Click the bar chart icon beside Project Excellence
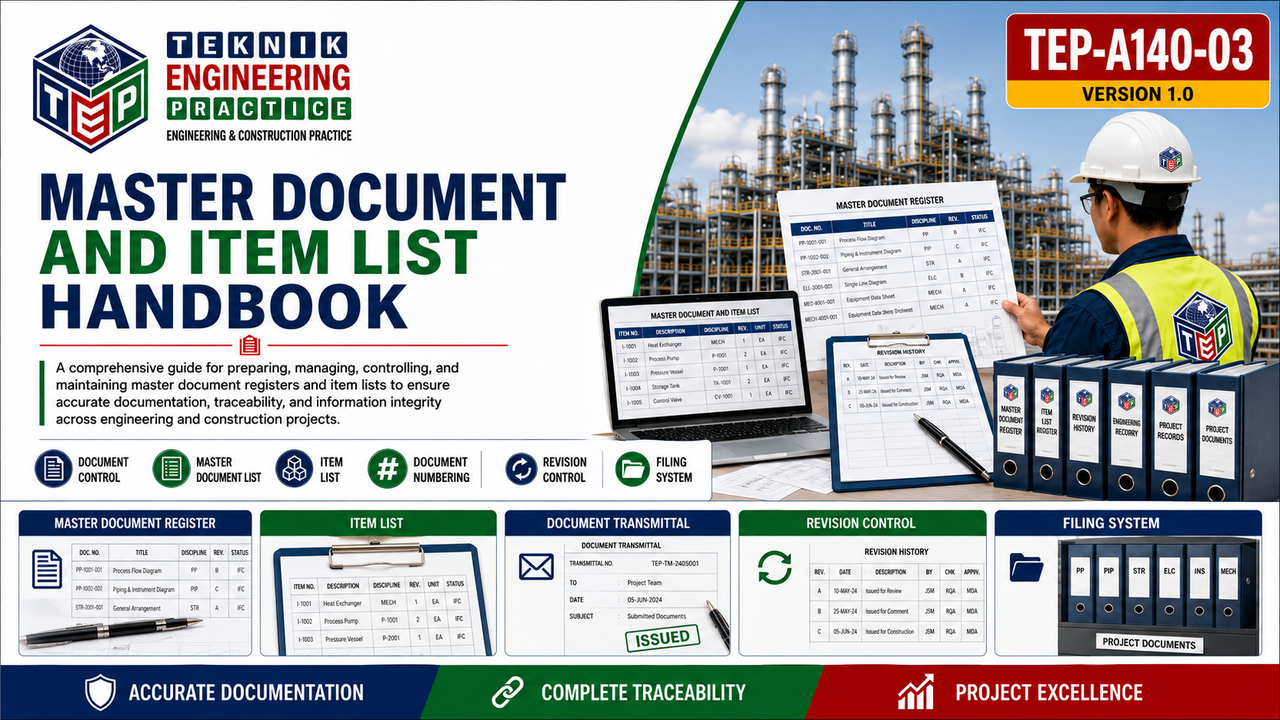Image resolution: width=1280 pixels, height=720 pixels. (x=916, y=691)
